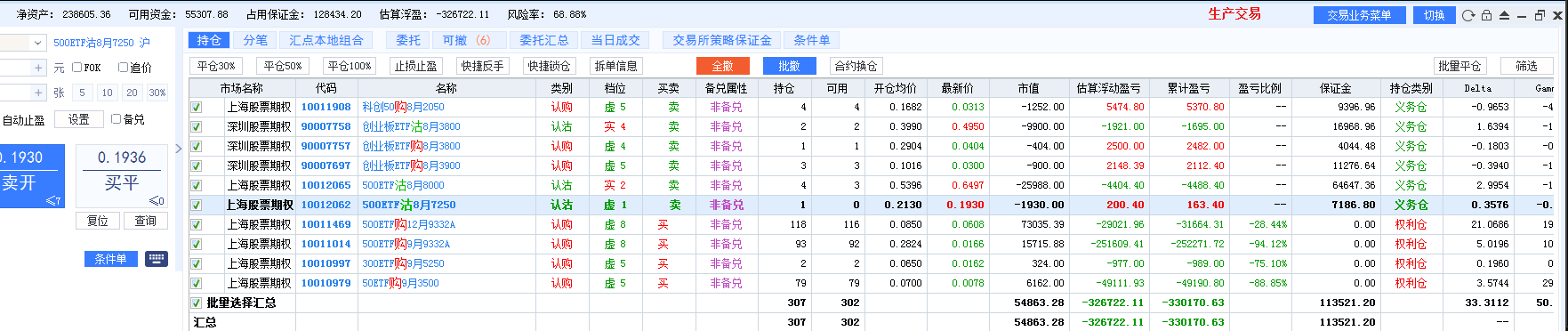The height and width of the screenshot is (331, 1568).
Task: Open the 汇点本地组合 tab
Action: click(326, 40)
